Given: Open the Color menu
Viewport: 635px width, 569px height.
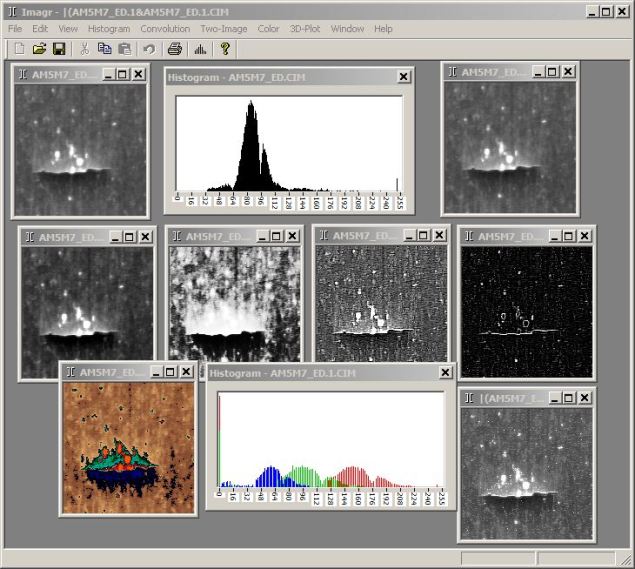Looking at the screenshot, I should coord(268,29).
